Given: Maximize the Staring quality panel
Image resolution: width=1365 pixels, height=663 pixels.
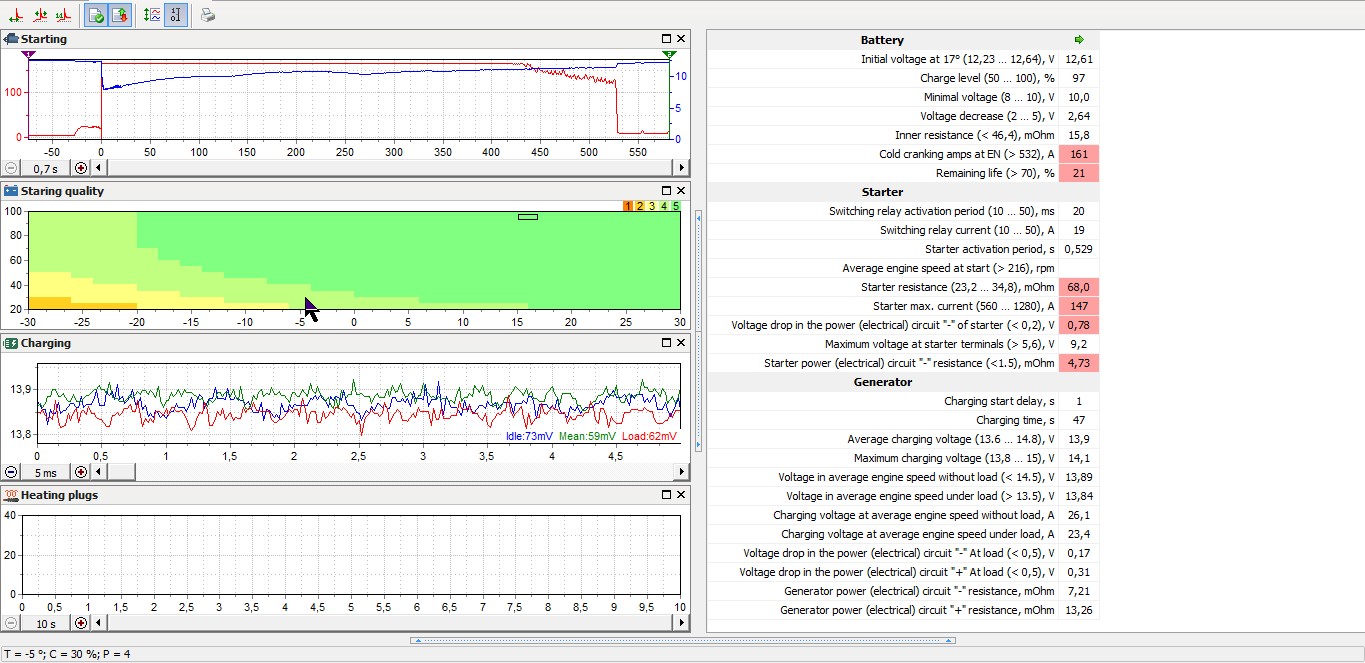Looking at the screenshot, I should point(667,191).
